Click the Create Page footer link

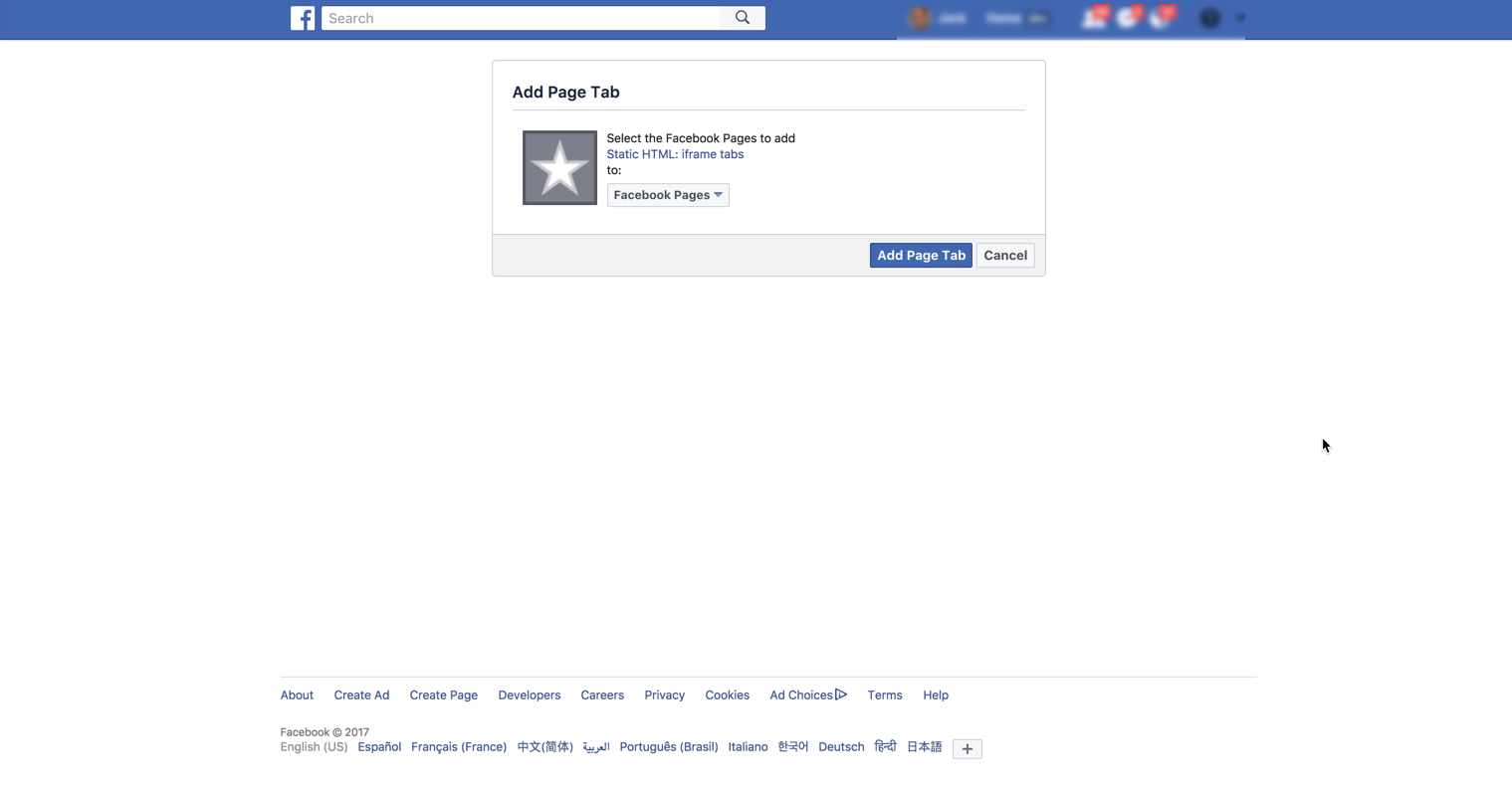[x=443, y=695]
